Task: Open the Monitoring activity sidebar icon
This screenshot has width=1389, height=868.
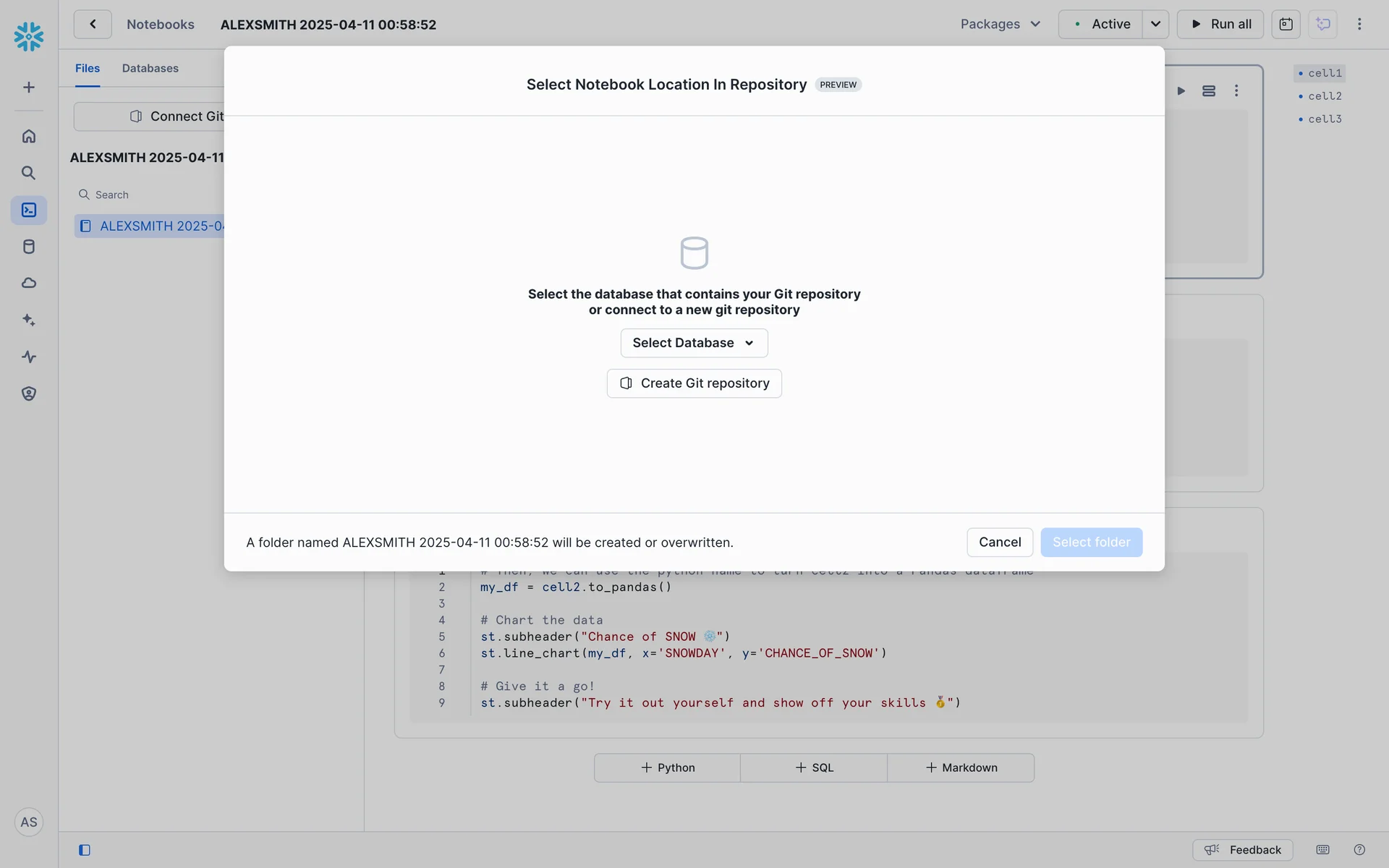Action: coord(29,357)
